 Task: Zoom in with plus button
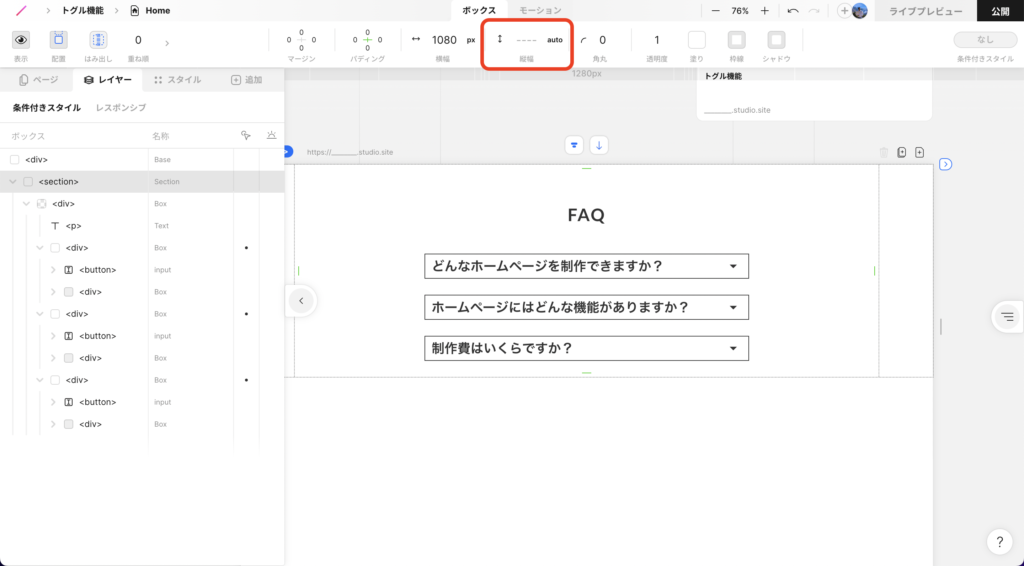[765, 11]
